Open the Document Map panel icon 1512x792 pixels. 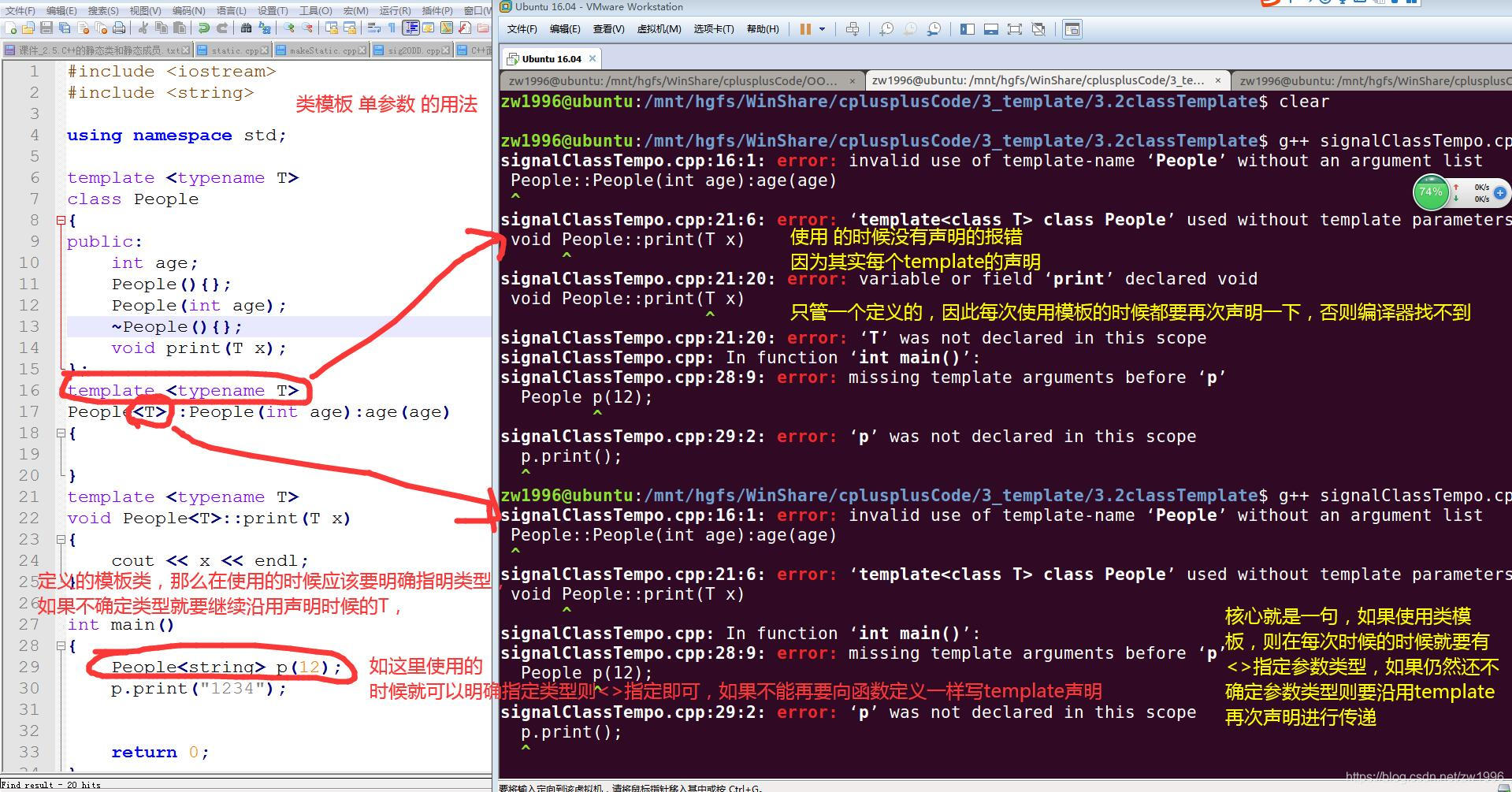click(x=447, y=28)
